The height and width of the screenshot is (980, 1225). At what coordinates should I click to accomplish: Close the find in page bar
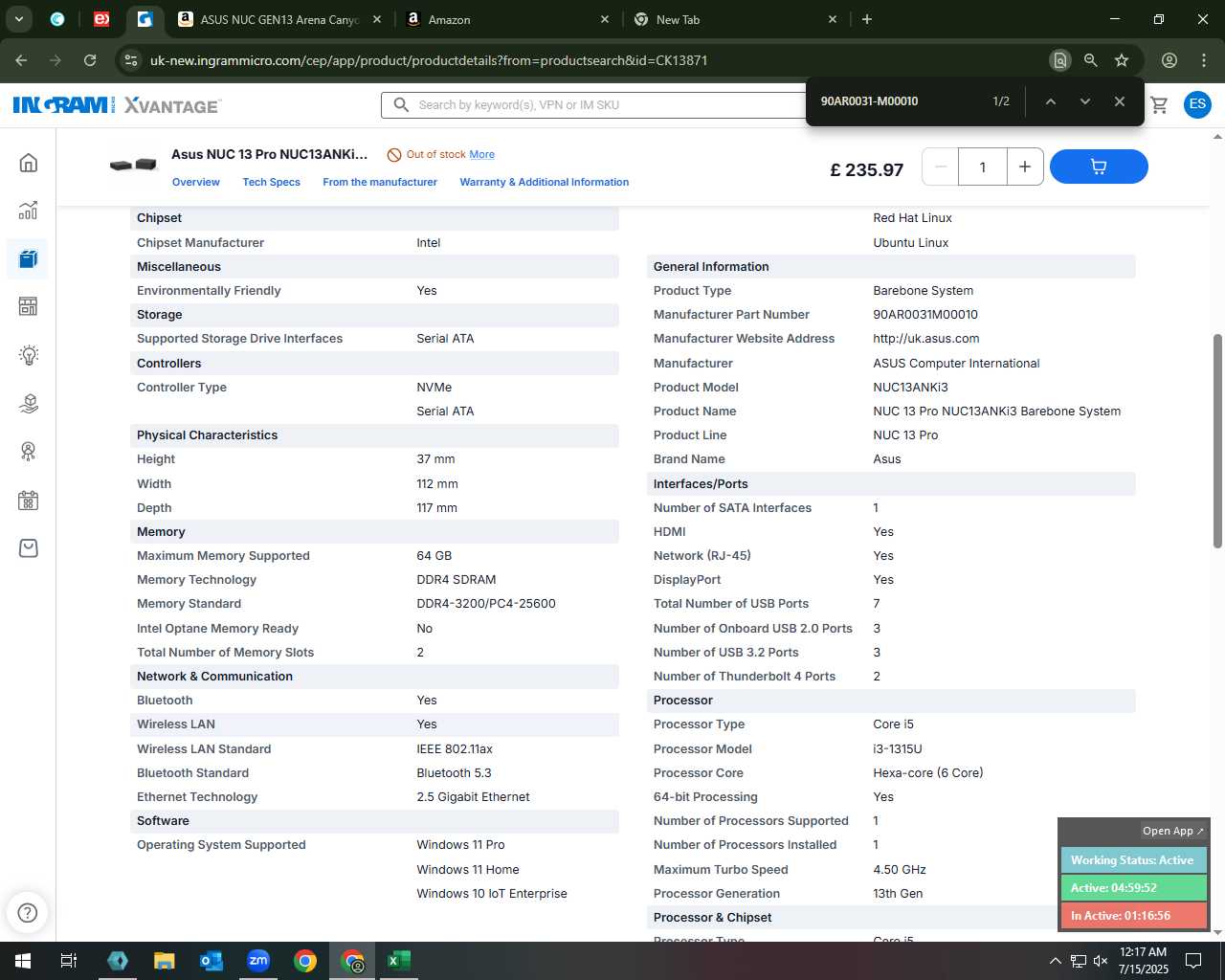click(1120, 101)
